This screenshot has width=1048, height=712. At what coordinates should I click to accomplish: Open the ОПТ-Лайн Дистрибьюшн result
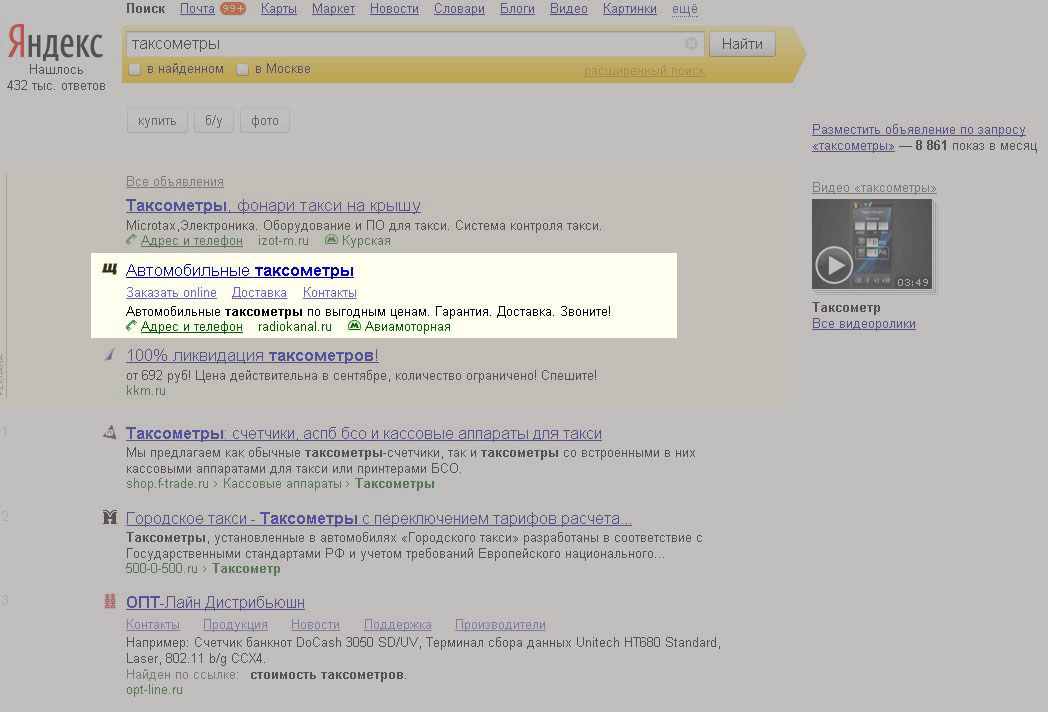pos(215,602)
